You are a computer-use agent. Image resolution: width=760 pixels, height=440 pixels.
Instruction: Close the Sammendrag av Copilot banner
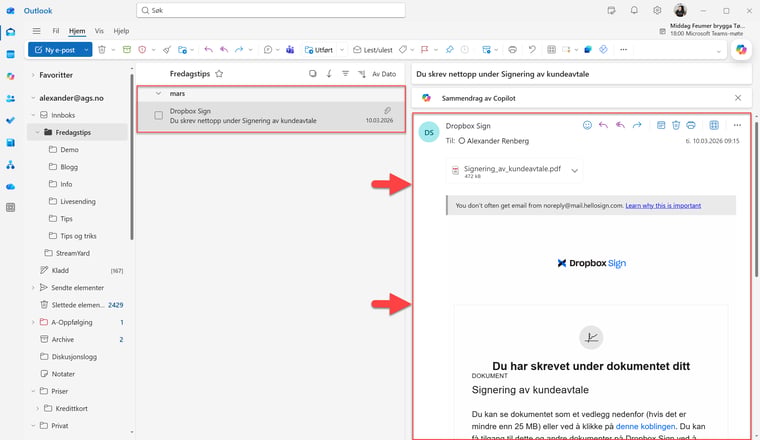pyautogui.click(x=738, y=98)
